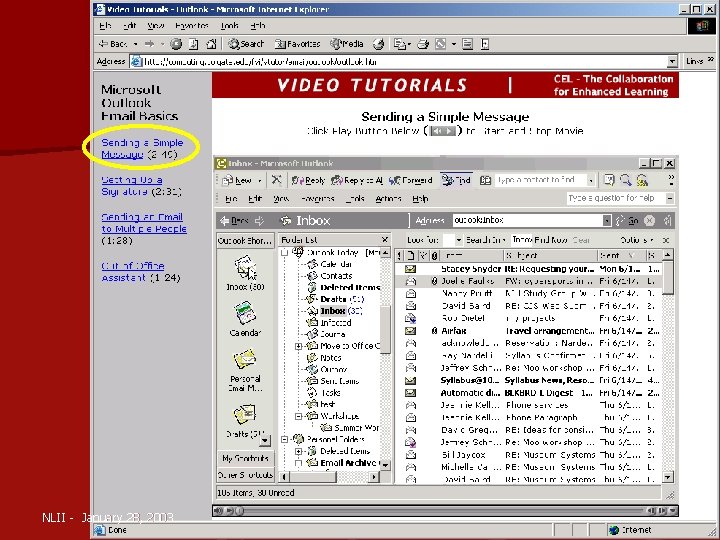720x540 pixels.
Task: Expand the Move to Office folder
Action: click(298, 346)
